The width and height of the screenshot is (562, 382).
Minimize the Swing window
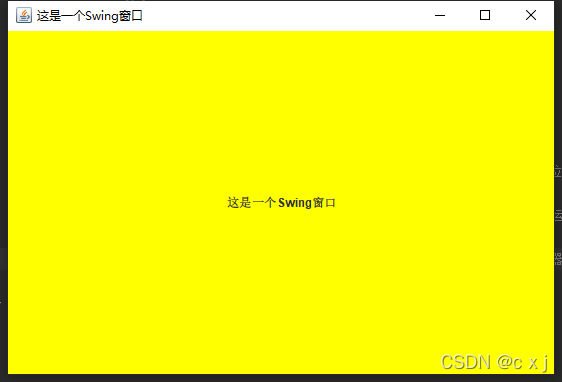click(440, 15)
